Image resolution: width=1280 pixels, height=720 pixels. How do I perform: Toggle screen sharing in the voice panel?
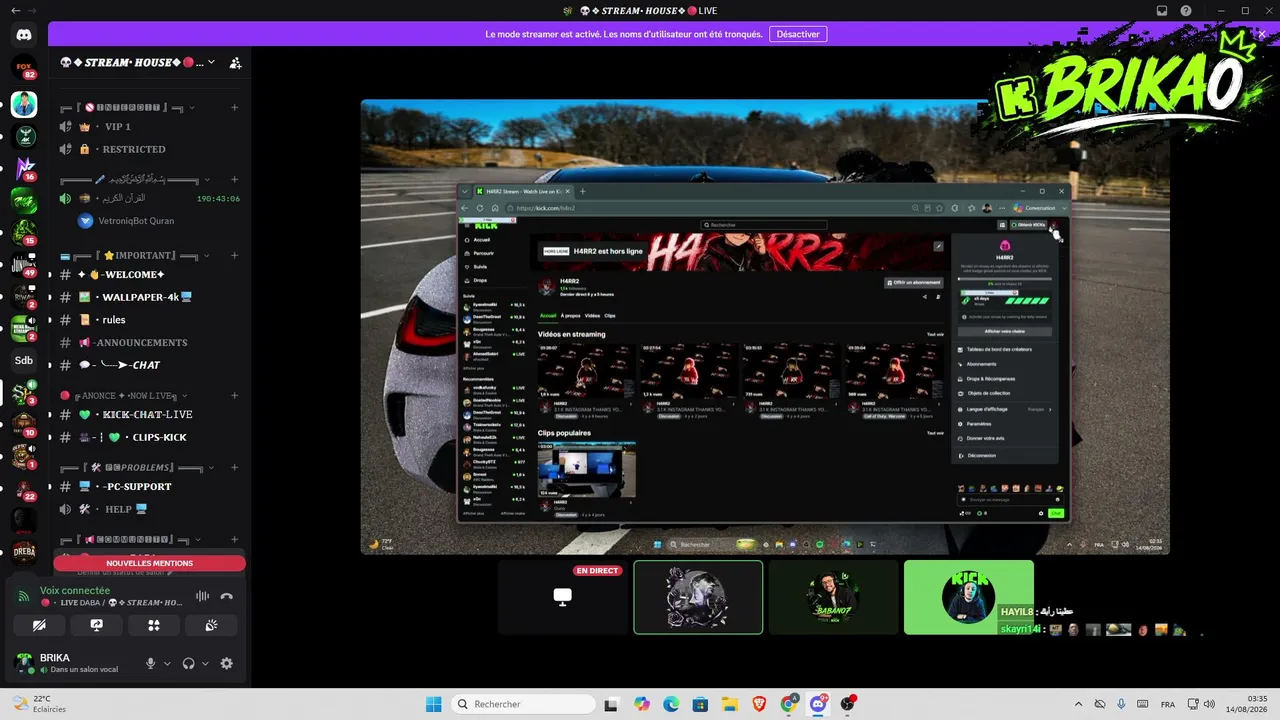pos(96,625)
